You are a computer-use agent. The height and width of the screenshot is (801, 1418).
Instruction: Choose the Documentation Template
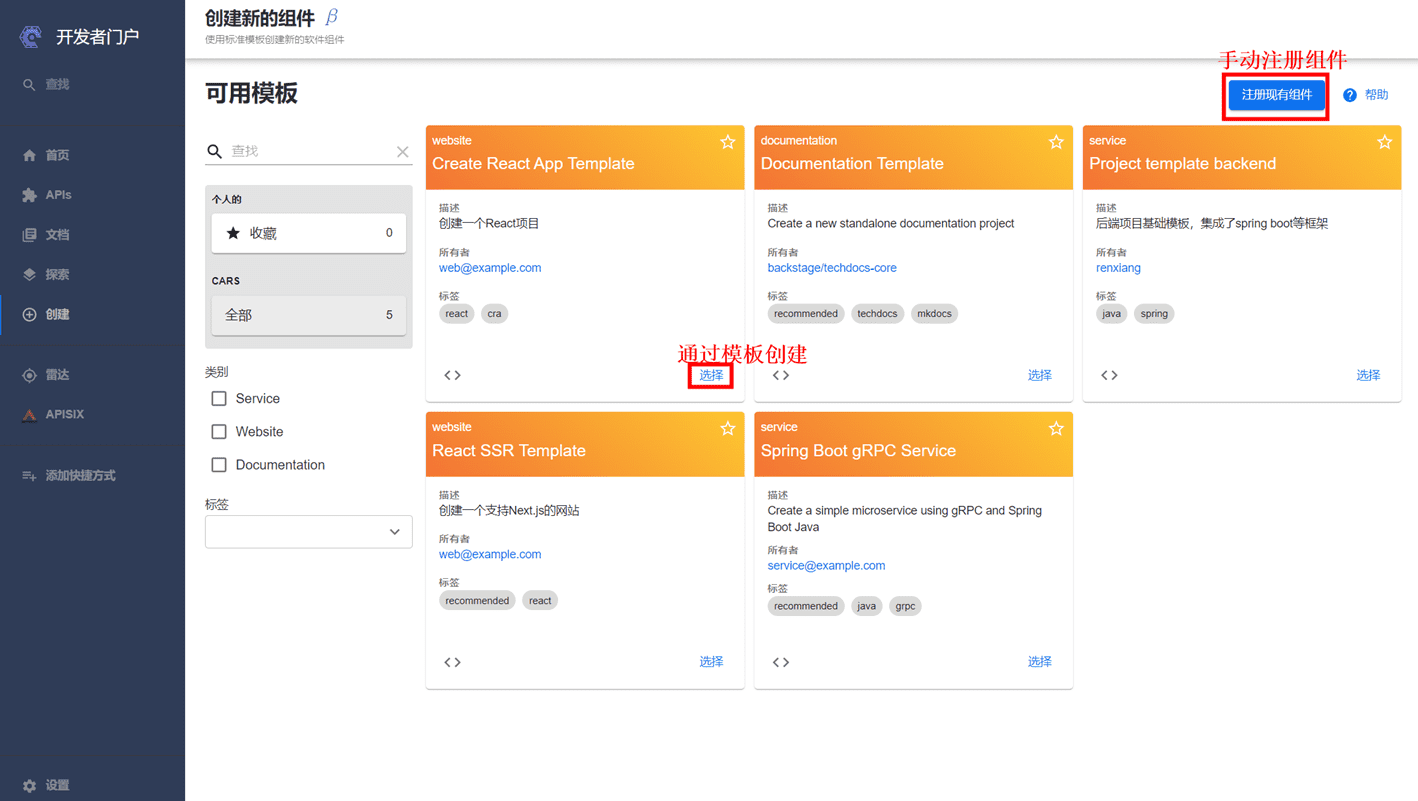(x=1040, y=375)
